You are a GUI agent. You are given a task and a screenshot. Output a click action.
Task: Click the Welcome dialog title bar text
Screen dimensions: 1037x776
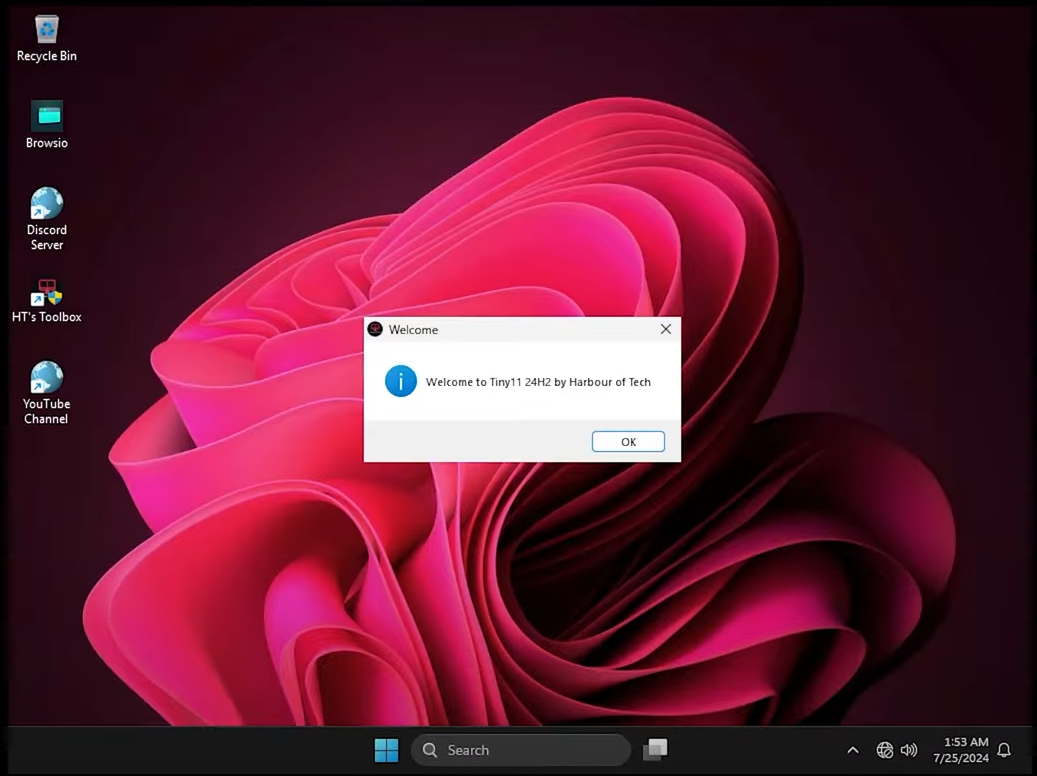click(413, 329)
